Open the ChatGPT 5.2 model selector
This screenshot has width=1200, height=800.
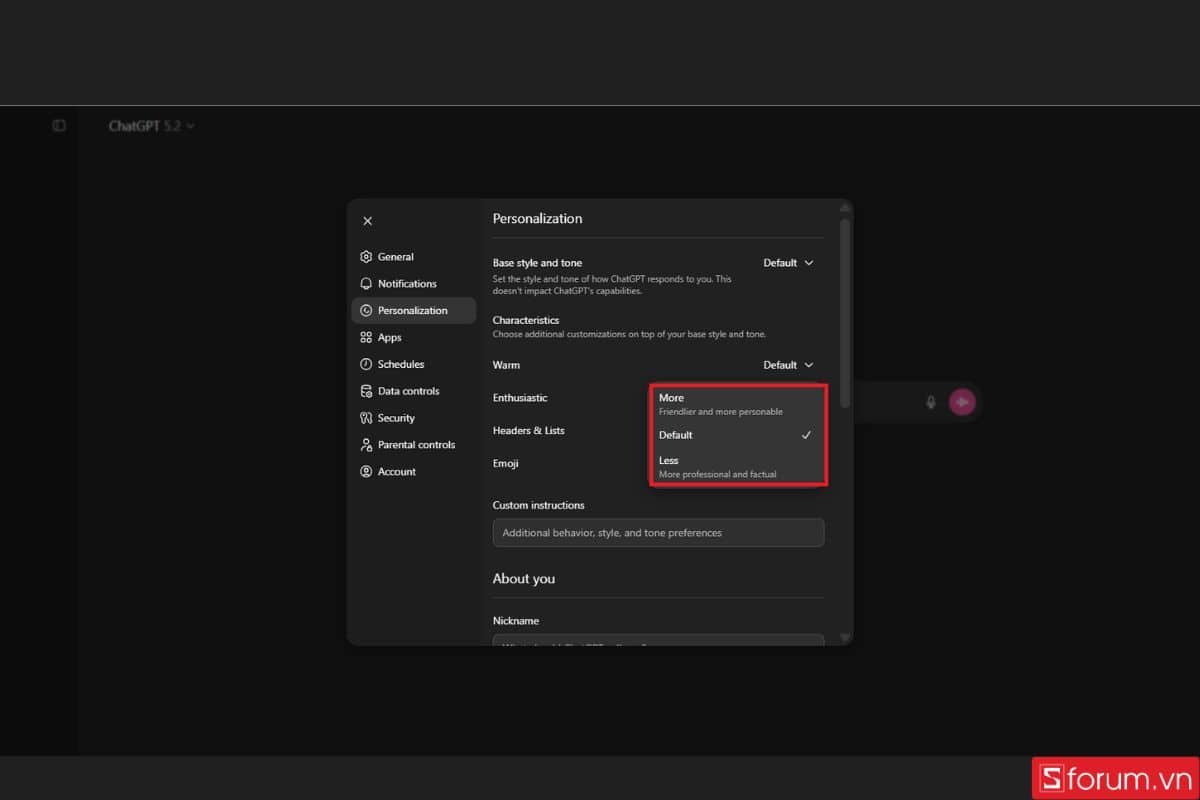click(151, 126)
